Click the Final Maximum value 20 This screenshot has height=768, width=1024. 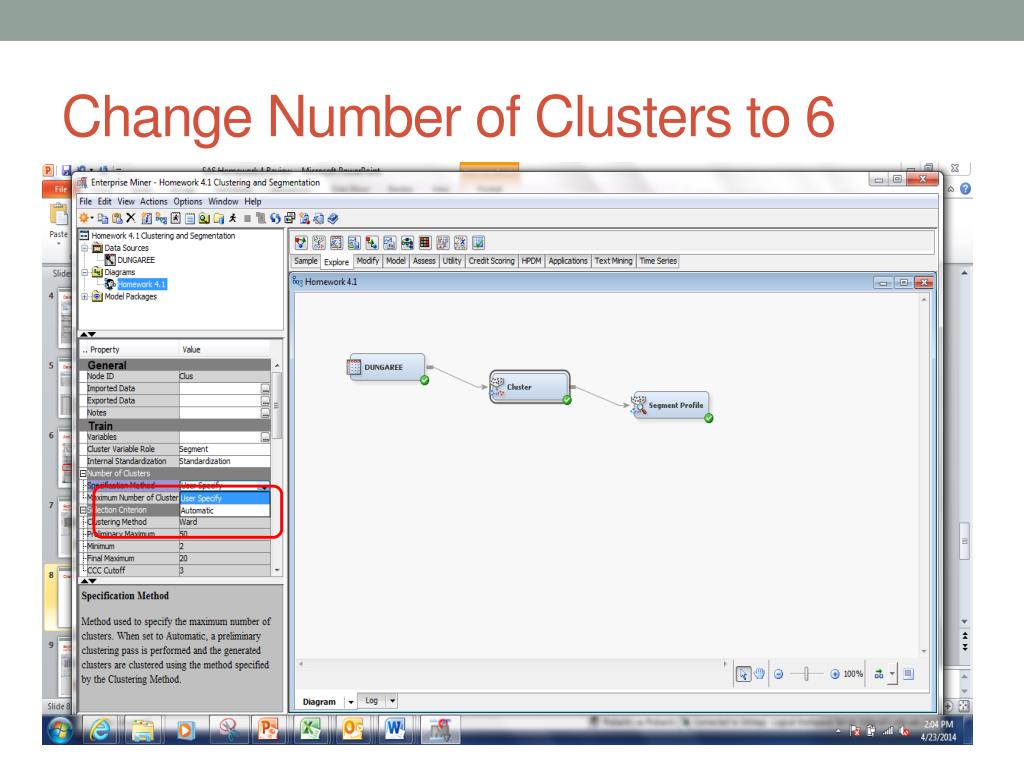pyautogui.click(x=225, y=558)
